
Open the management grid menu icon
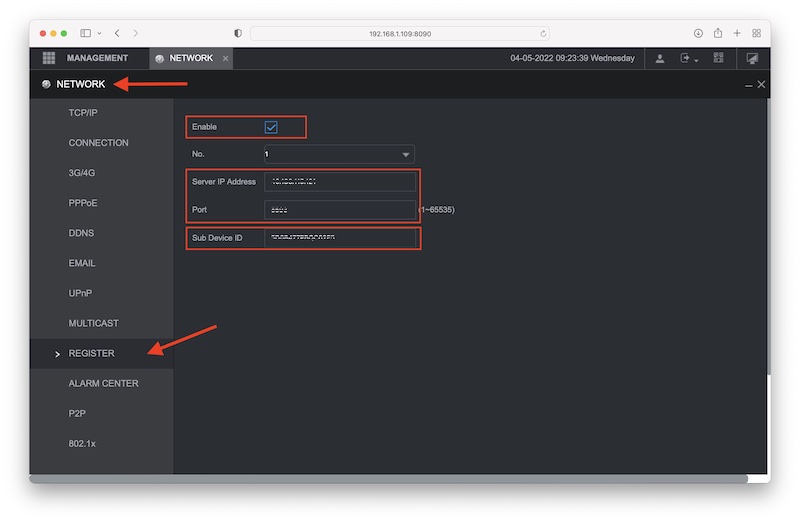pyautogui.click(x=49, y=58)
